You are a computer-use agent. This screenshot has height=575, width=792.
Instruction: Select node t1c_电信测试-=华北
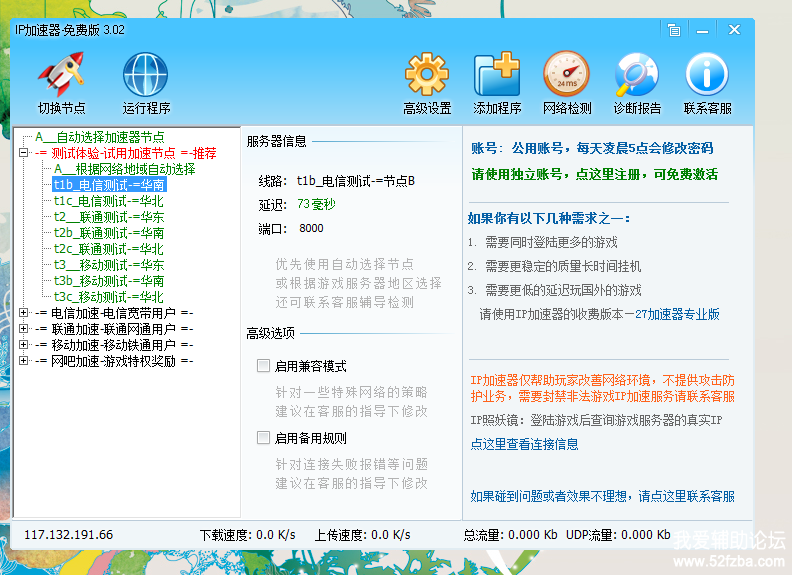[x=109, y=201]
